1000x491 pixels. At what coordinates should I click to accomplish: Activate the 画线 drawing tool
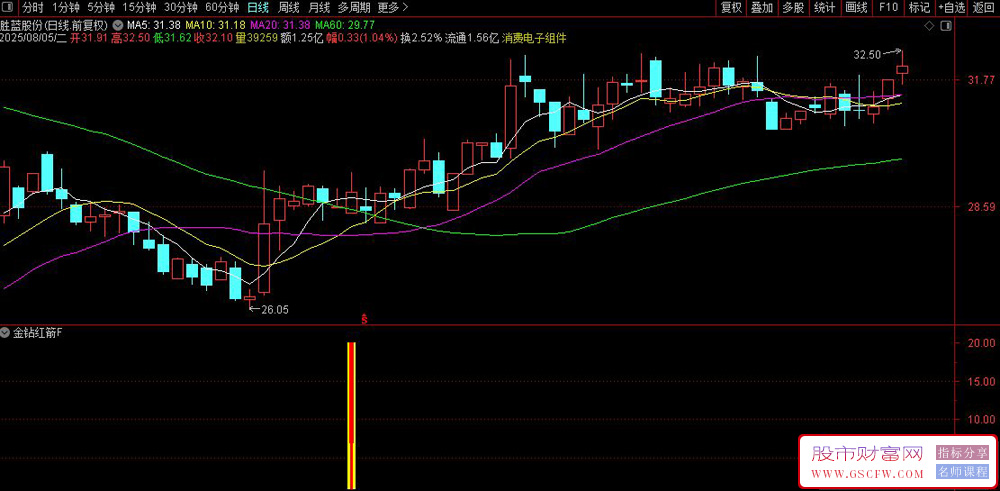tap(856, 8)
